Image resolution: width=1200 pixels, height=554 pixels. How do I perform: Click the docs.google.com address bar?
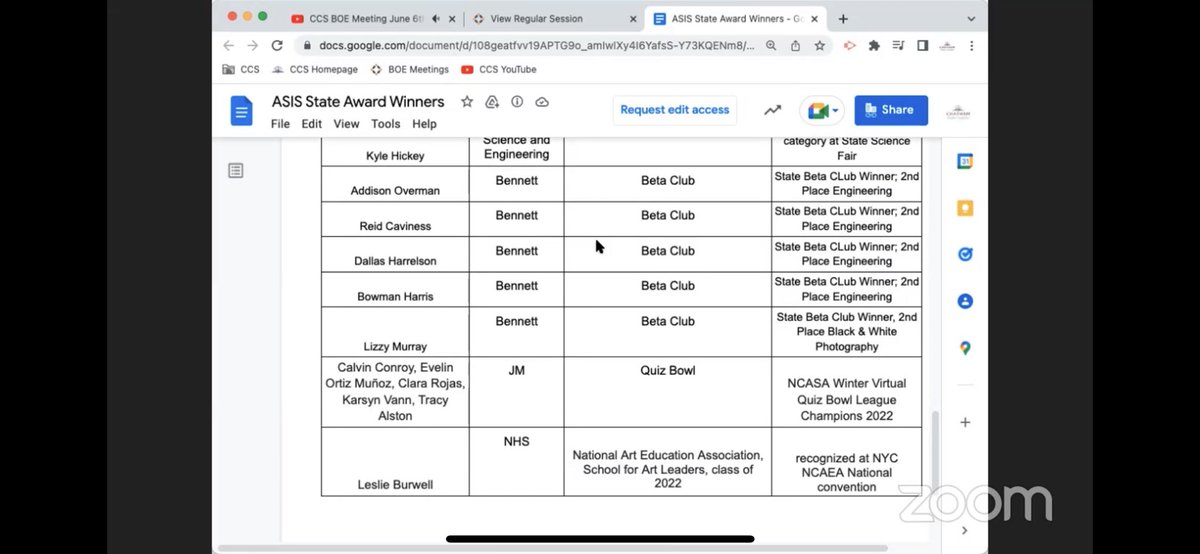pyautogui.click(x=537, y=45)
